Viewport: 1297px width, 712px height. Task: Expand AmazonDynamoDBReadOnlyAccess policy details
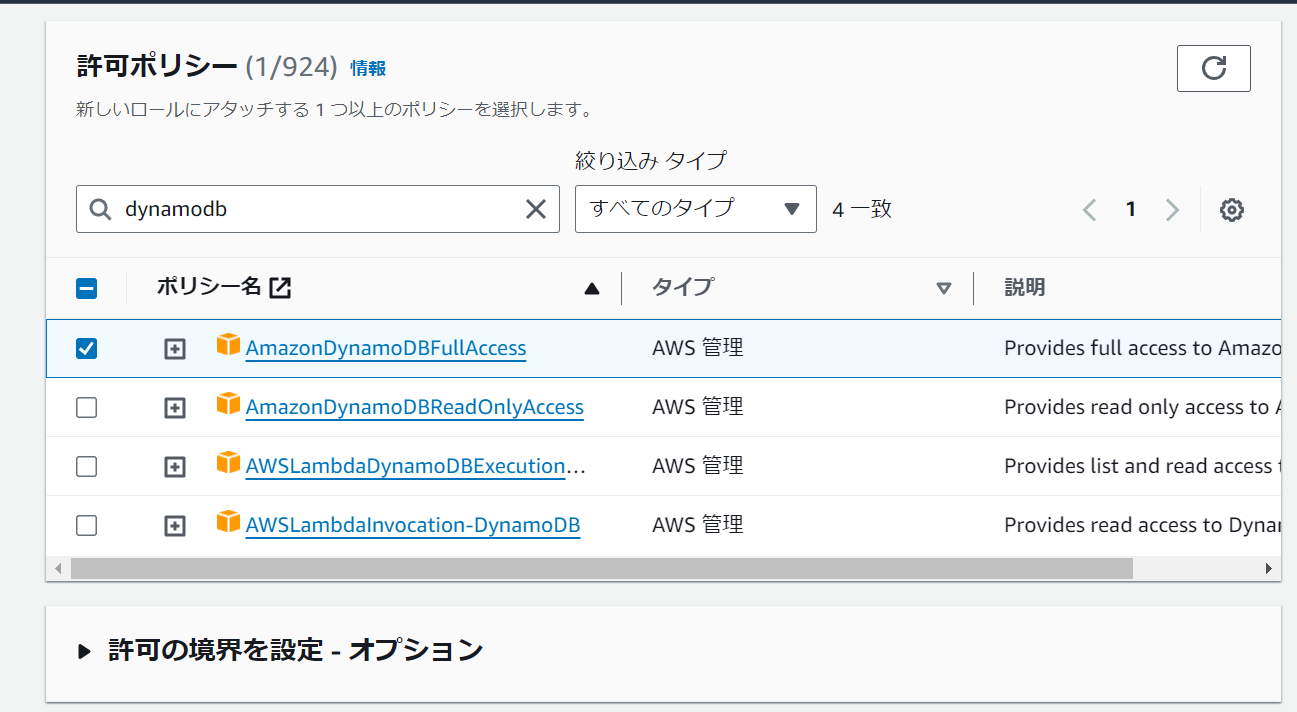point(175,408)
